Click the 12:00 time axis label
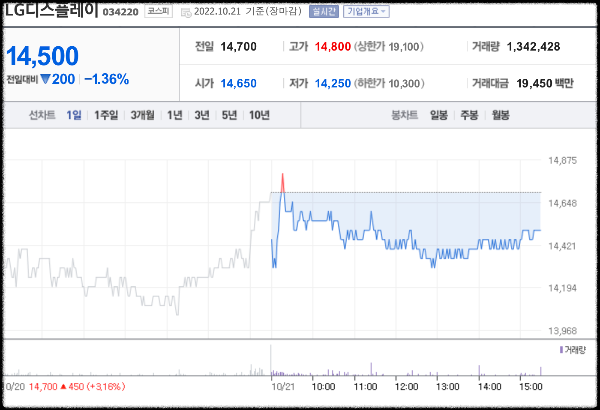This screenshot has width=600, height=410. tap(406, 387)
